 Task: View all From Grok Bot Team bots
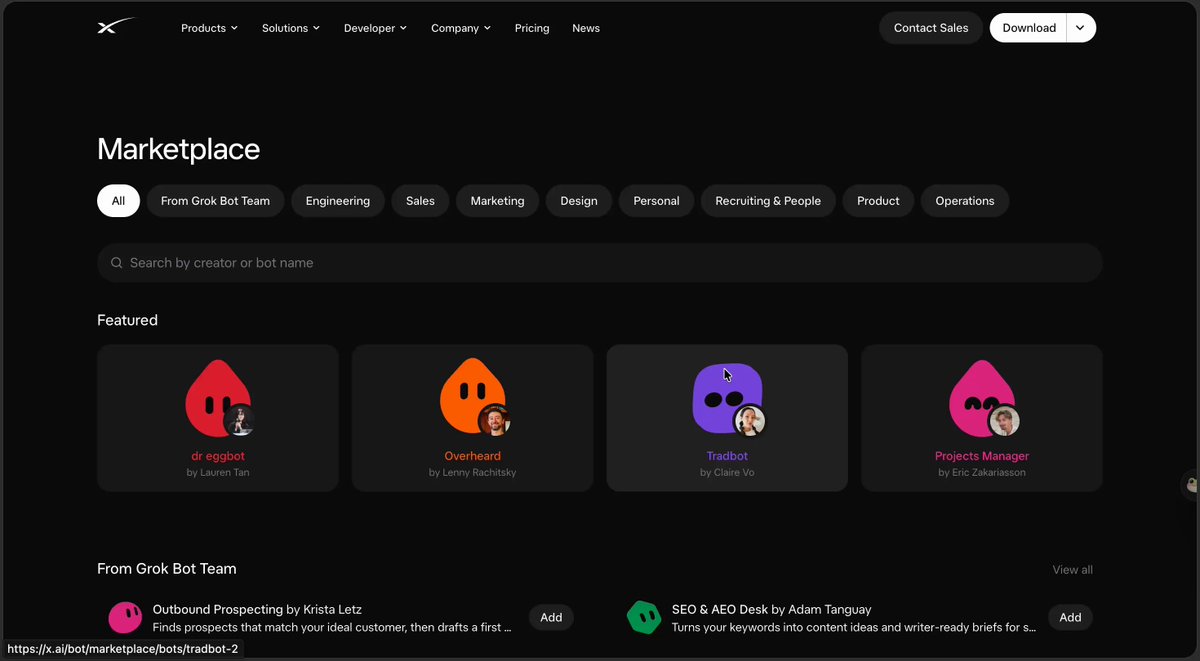pos(1072,570)
